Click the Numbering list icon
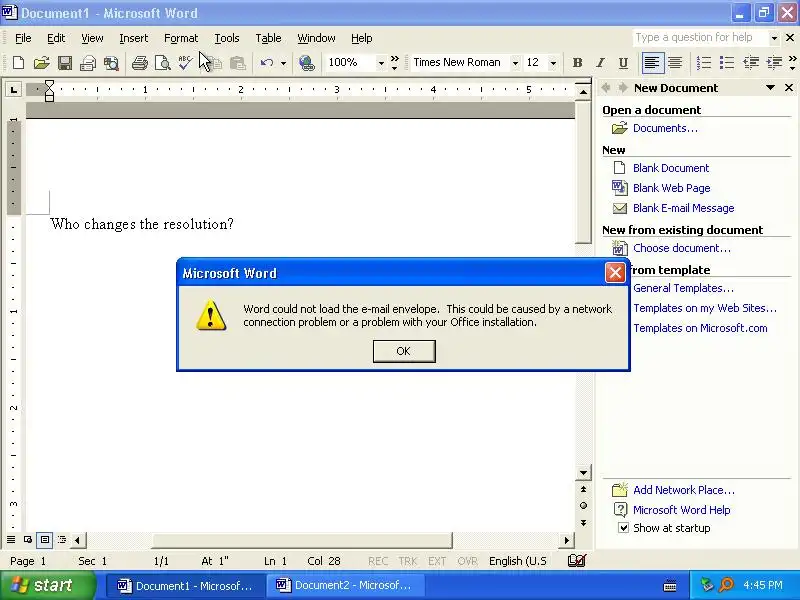The image size is (800, 600). click(704, 63)
